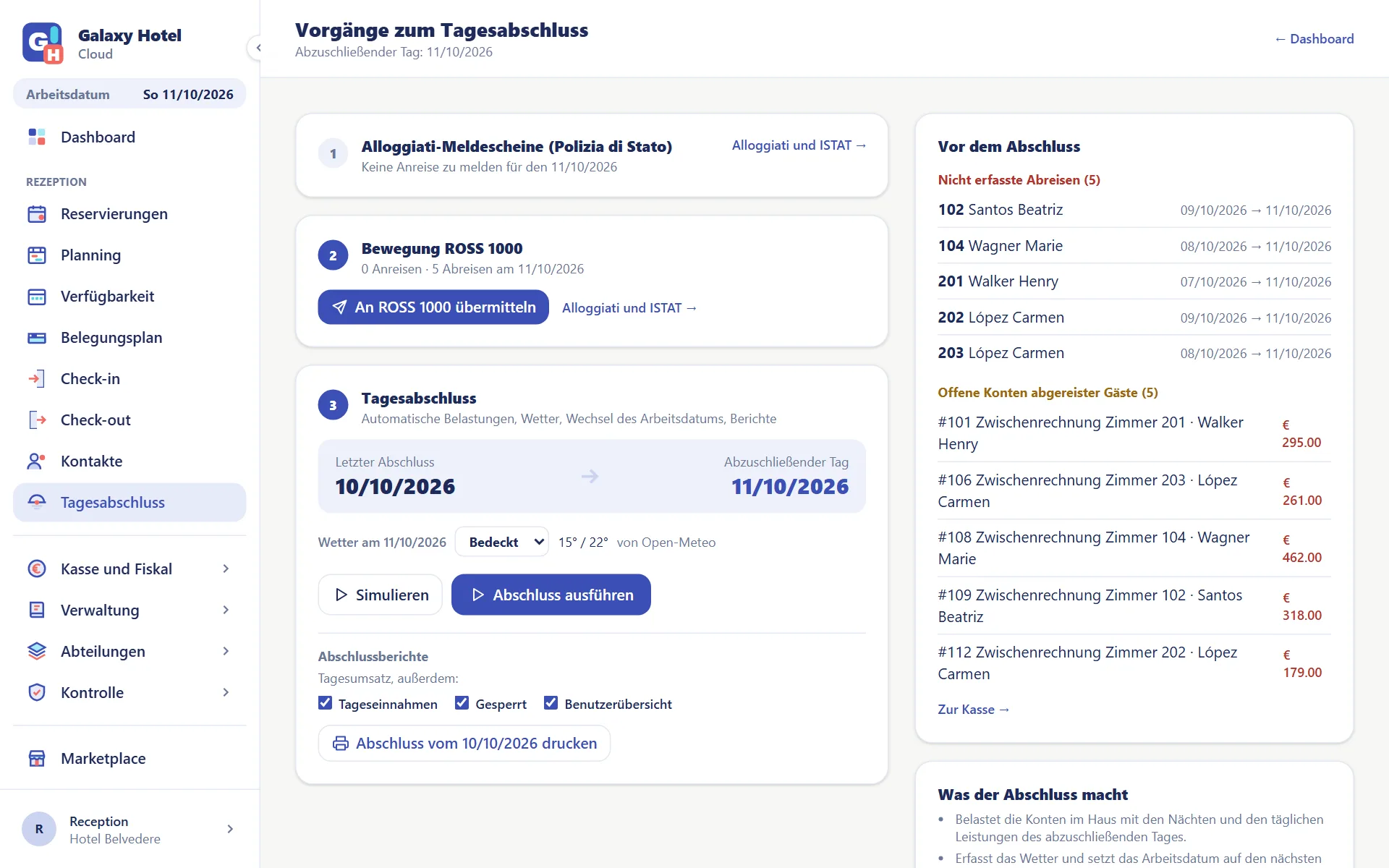Click the Check-in arrow icon
This screenshot has width=1389, height=868.
37,379
